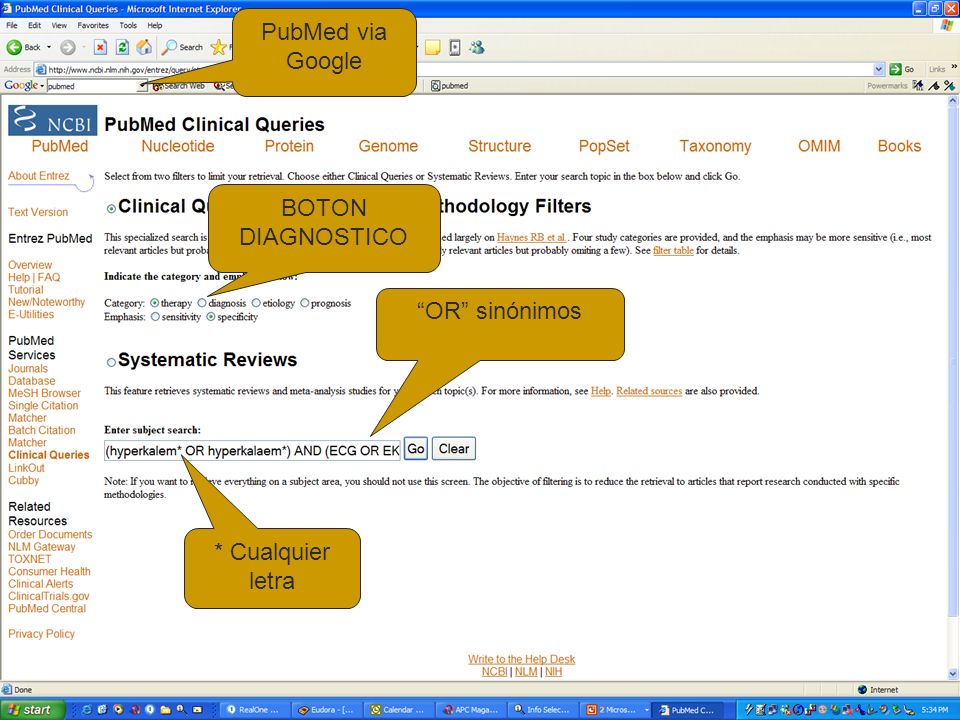The height and width of the screenshot is (720, 960).
Task: Click the subject search input field
Action: tap(252, 451)
